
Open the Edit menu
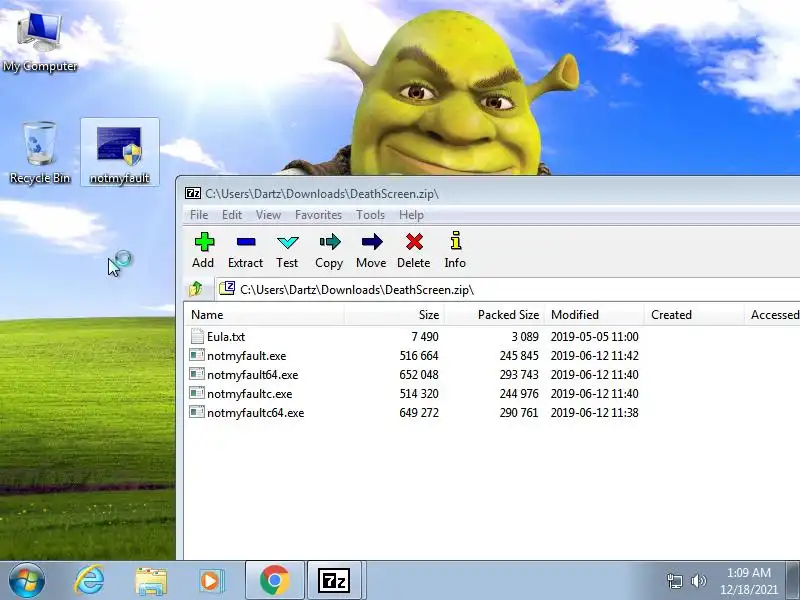tap(232, 215)
